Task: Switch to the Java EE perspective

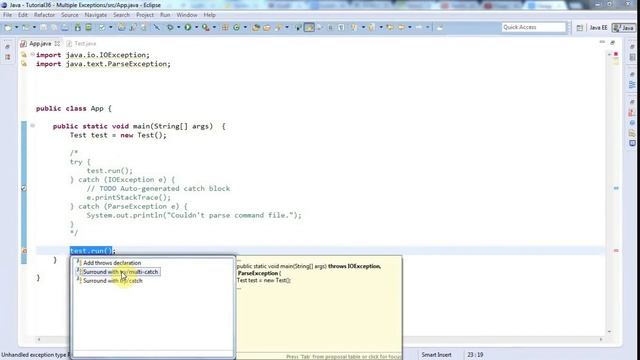Action: pyautogui.click(x=598, y=28)
